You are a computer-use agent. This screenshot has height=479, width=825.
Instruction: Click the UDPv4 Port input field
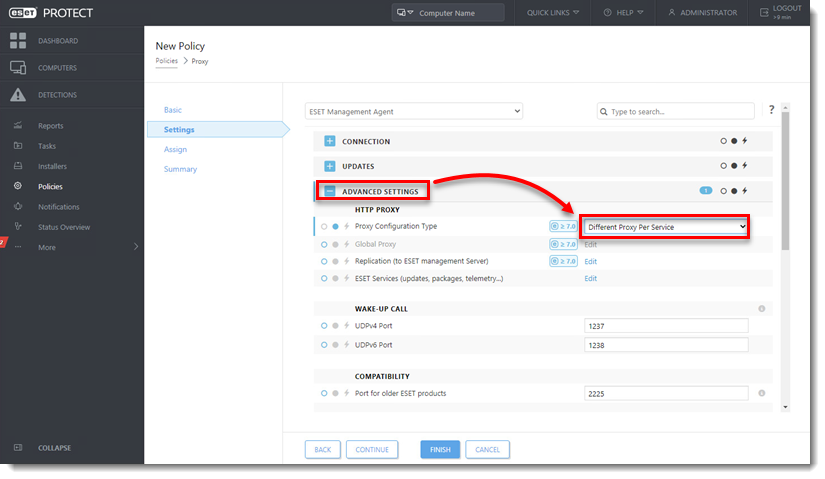[x=666, y=326]
